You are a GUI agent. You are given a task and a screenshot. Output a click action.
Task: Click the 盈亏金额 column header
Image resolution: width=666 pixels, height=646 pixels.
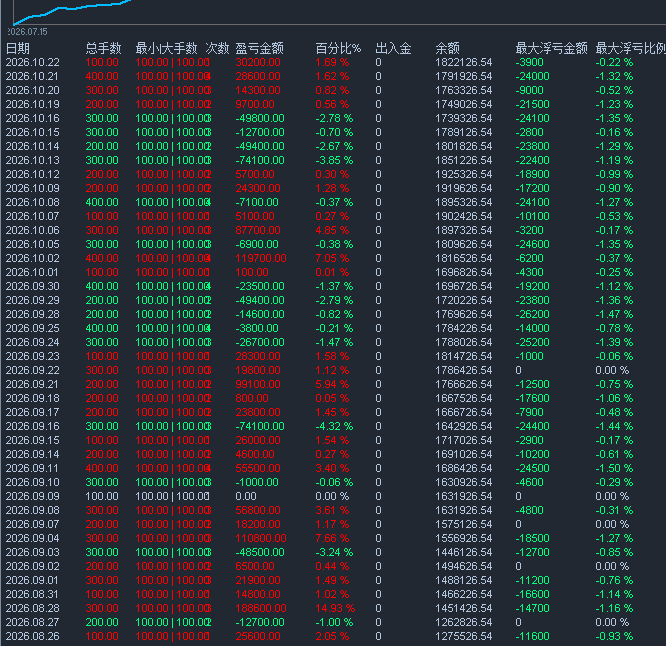coord(260,48)
